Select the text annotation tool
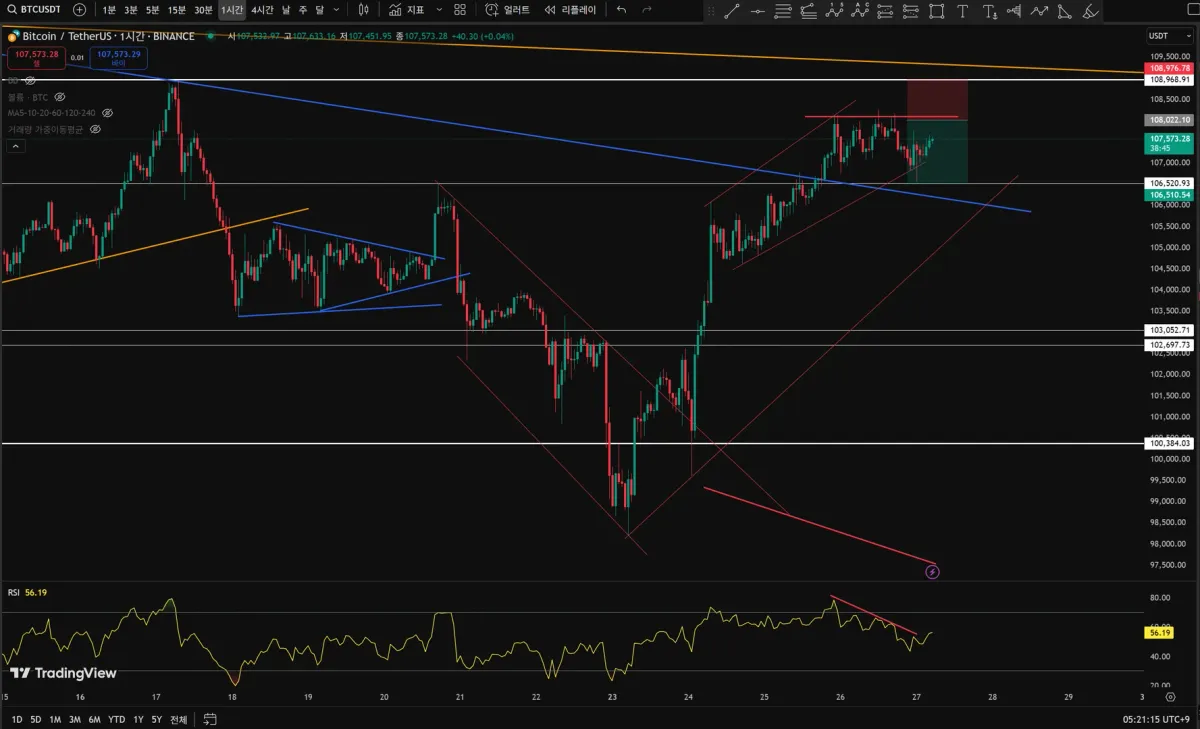The image size is (1200, 729). coord(962,11)
